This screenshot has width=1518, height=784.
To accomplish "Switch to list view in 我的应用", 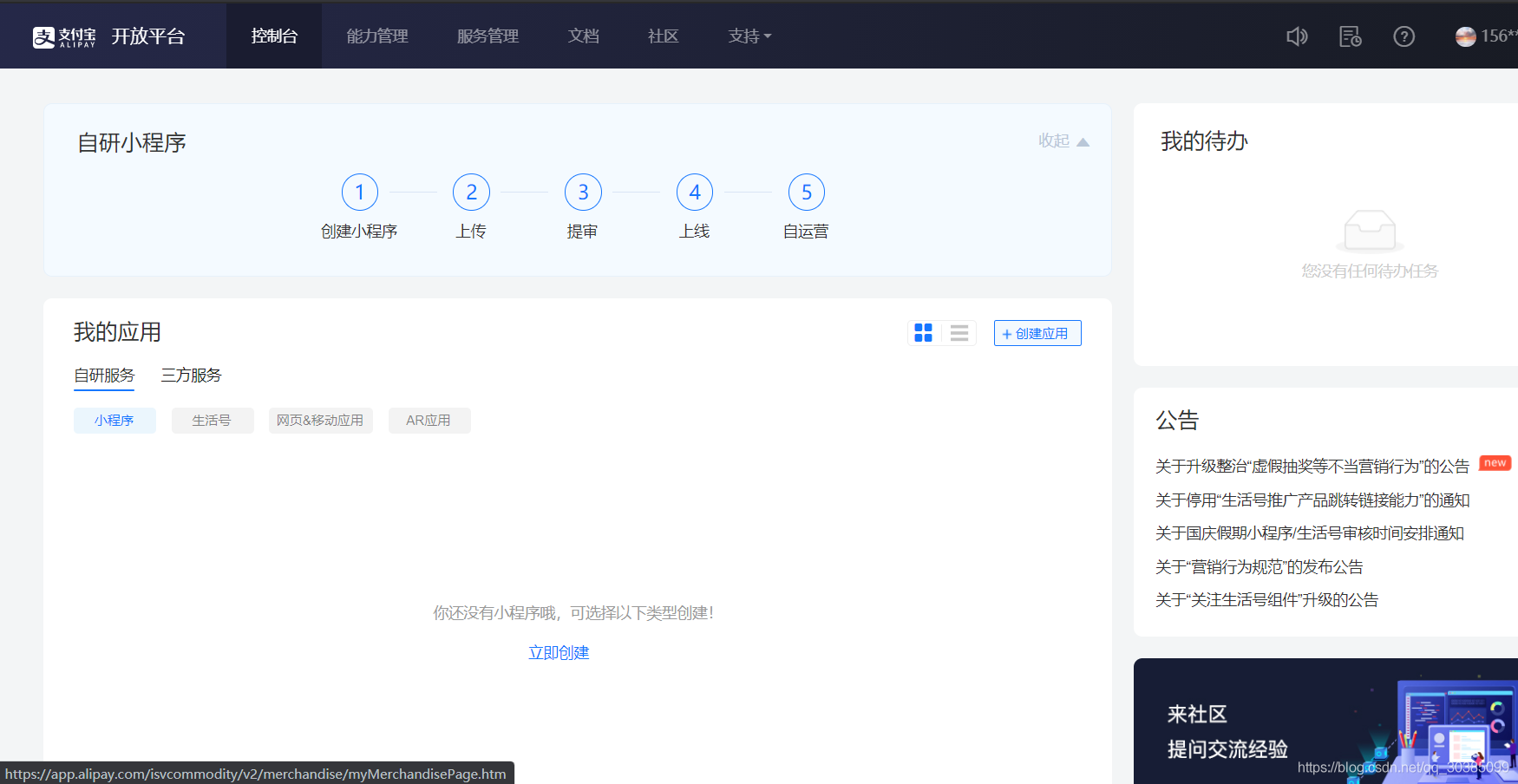I will 959,332.
